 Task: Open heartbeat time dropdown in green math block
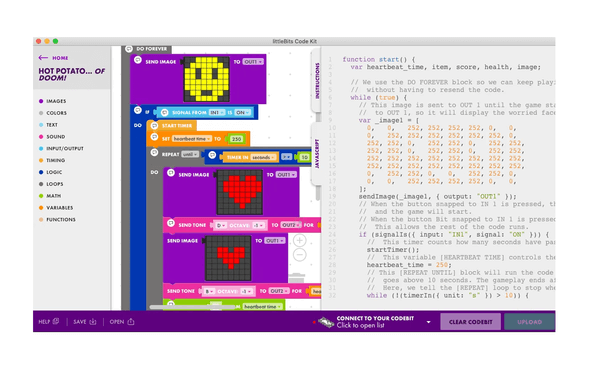point(262,307)
